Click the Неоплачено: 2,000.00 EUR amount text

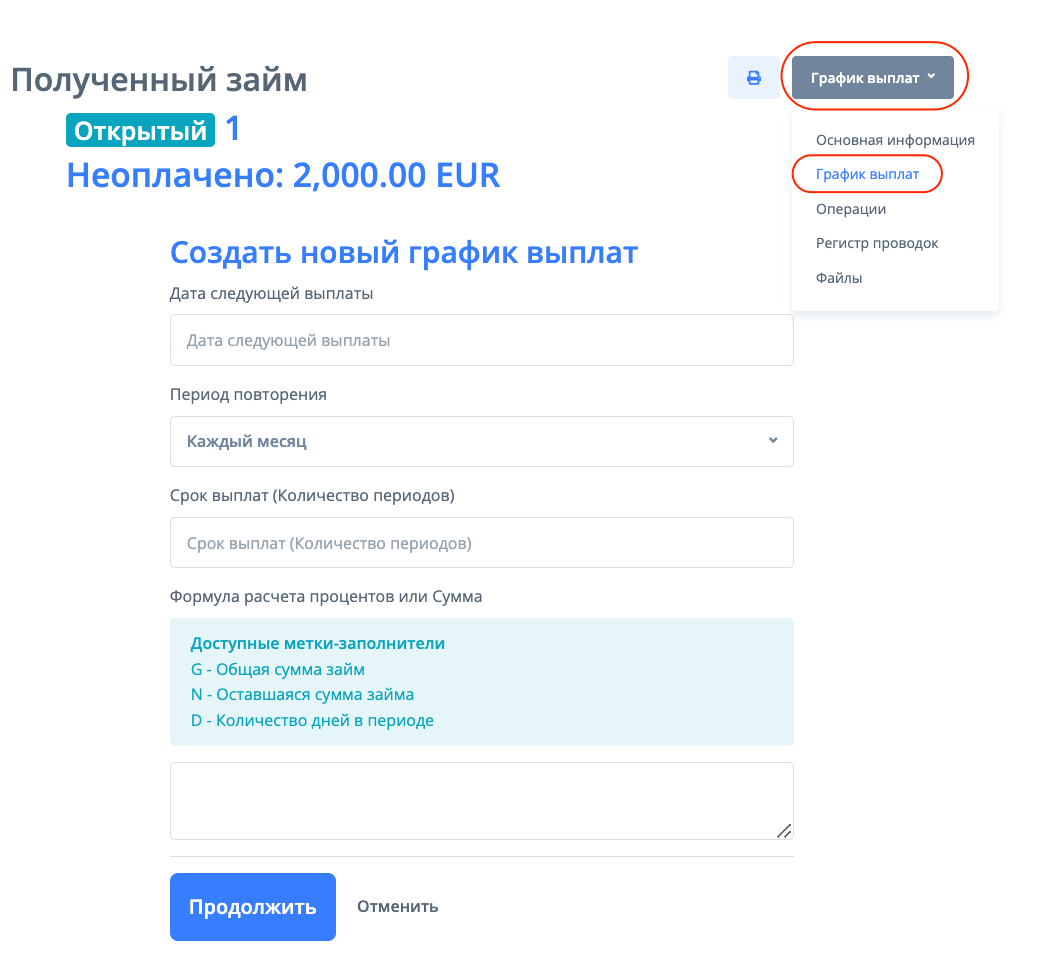click(283, 175)
